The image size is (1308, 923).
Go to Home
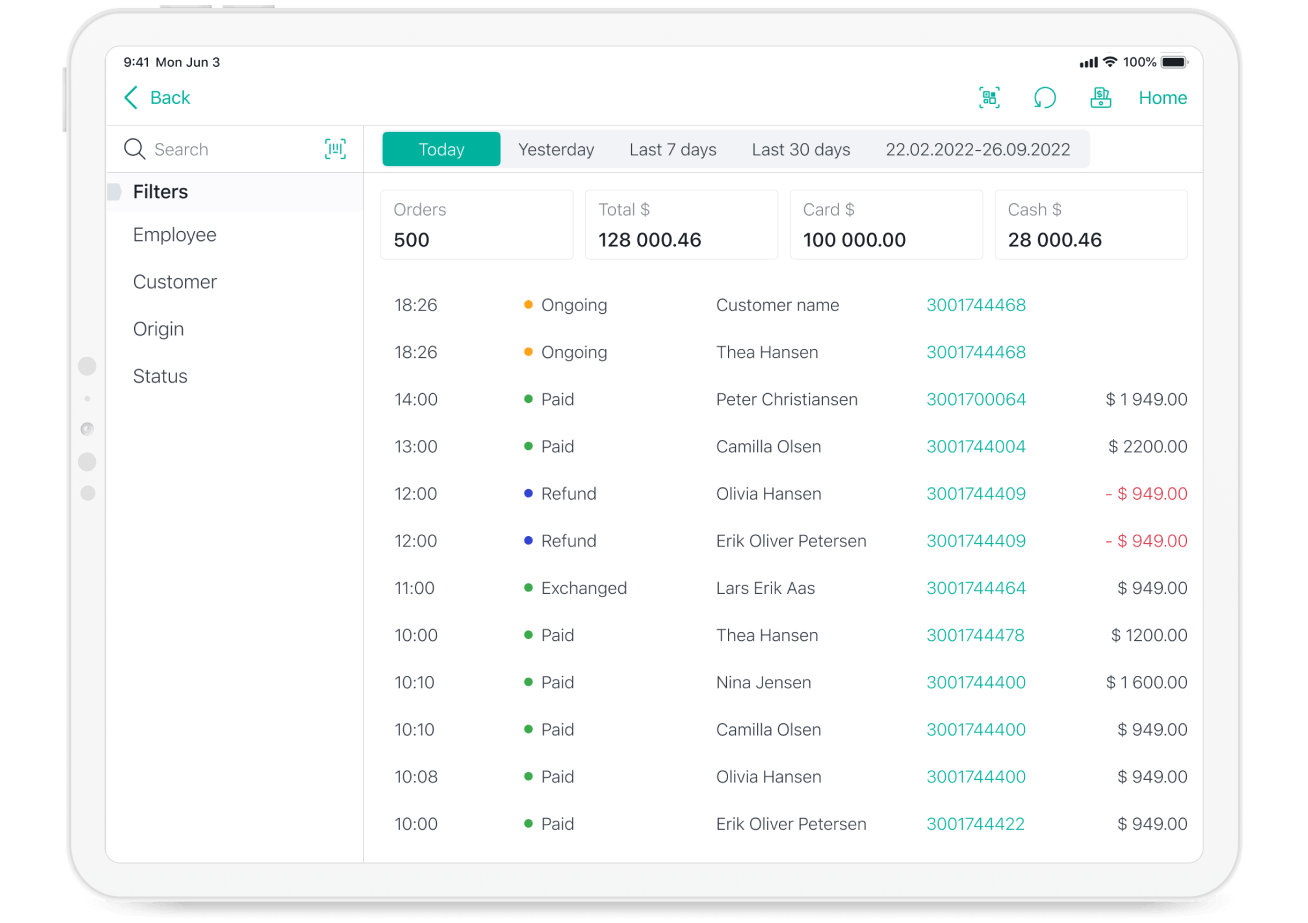click(x=1163, y=98)
